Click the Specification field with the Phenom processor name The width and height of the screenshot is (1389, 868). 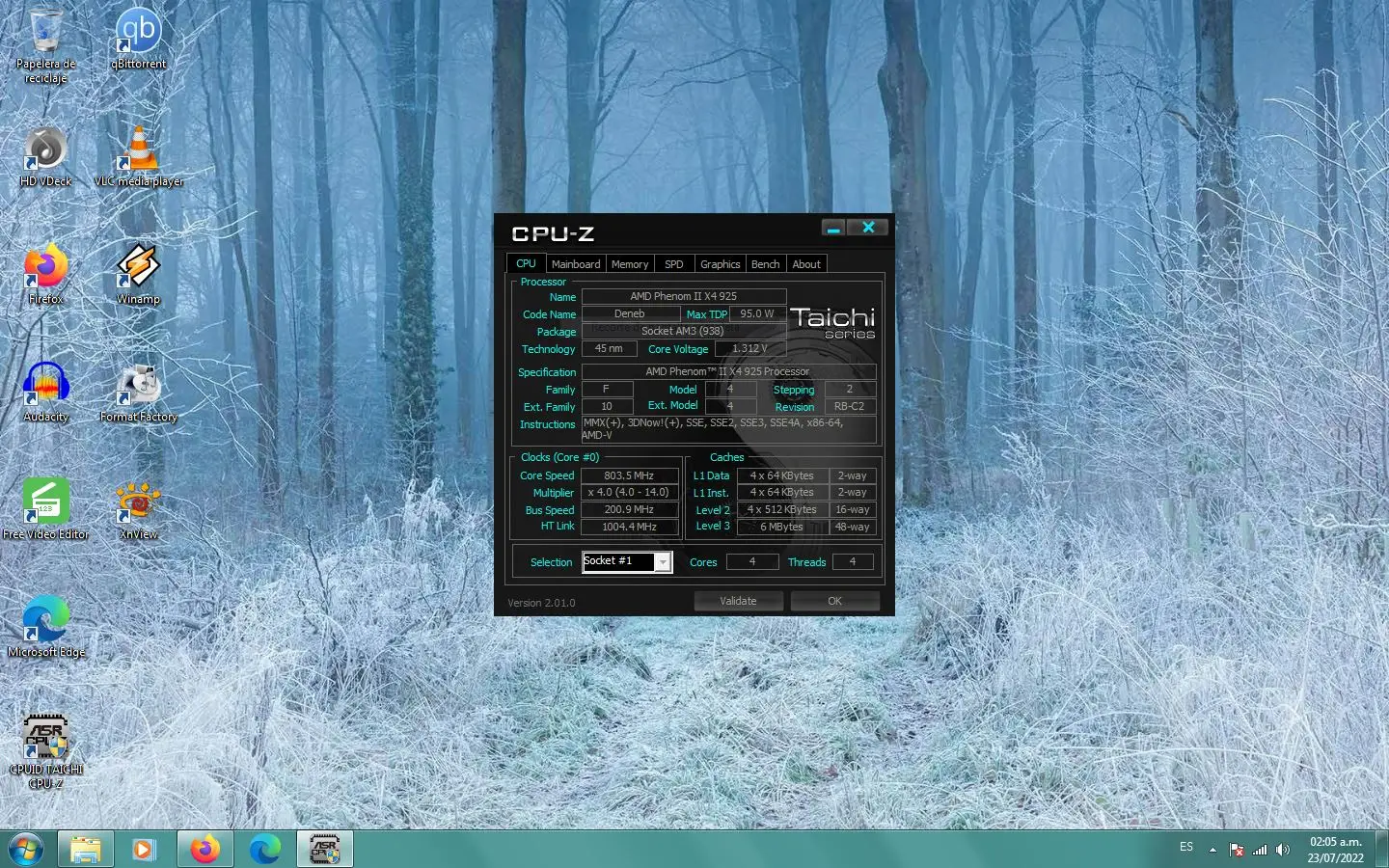point(728,371)
